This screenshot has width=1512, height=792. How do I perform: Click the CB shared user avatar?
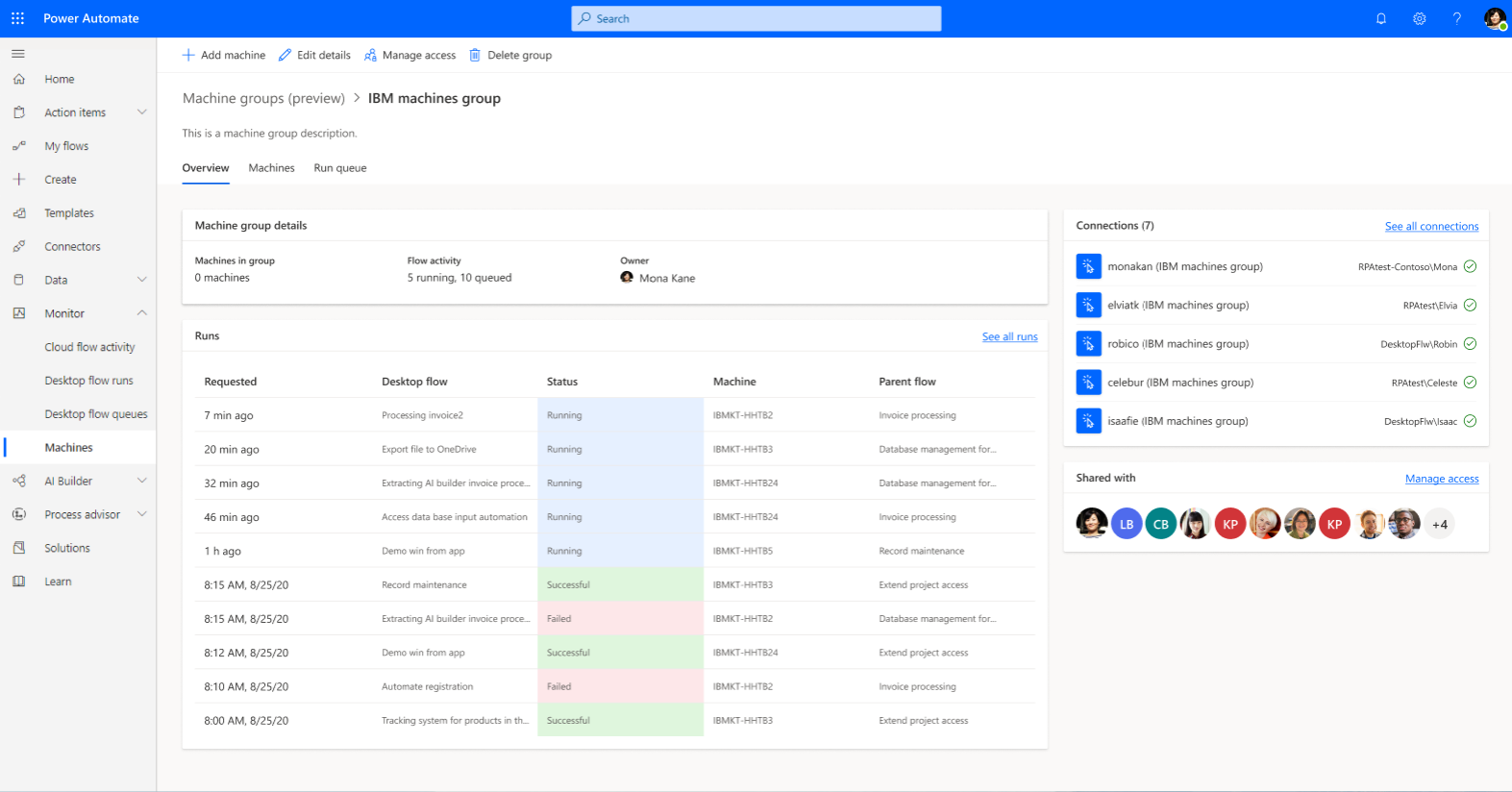1161,524
